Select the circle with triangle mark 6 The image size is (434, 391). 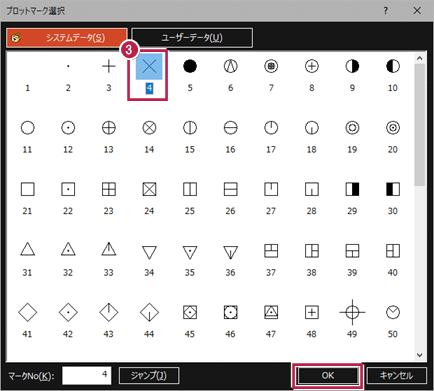230,66
